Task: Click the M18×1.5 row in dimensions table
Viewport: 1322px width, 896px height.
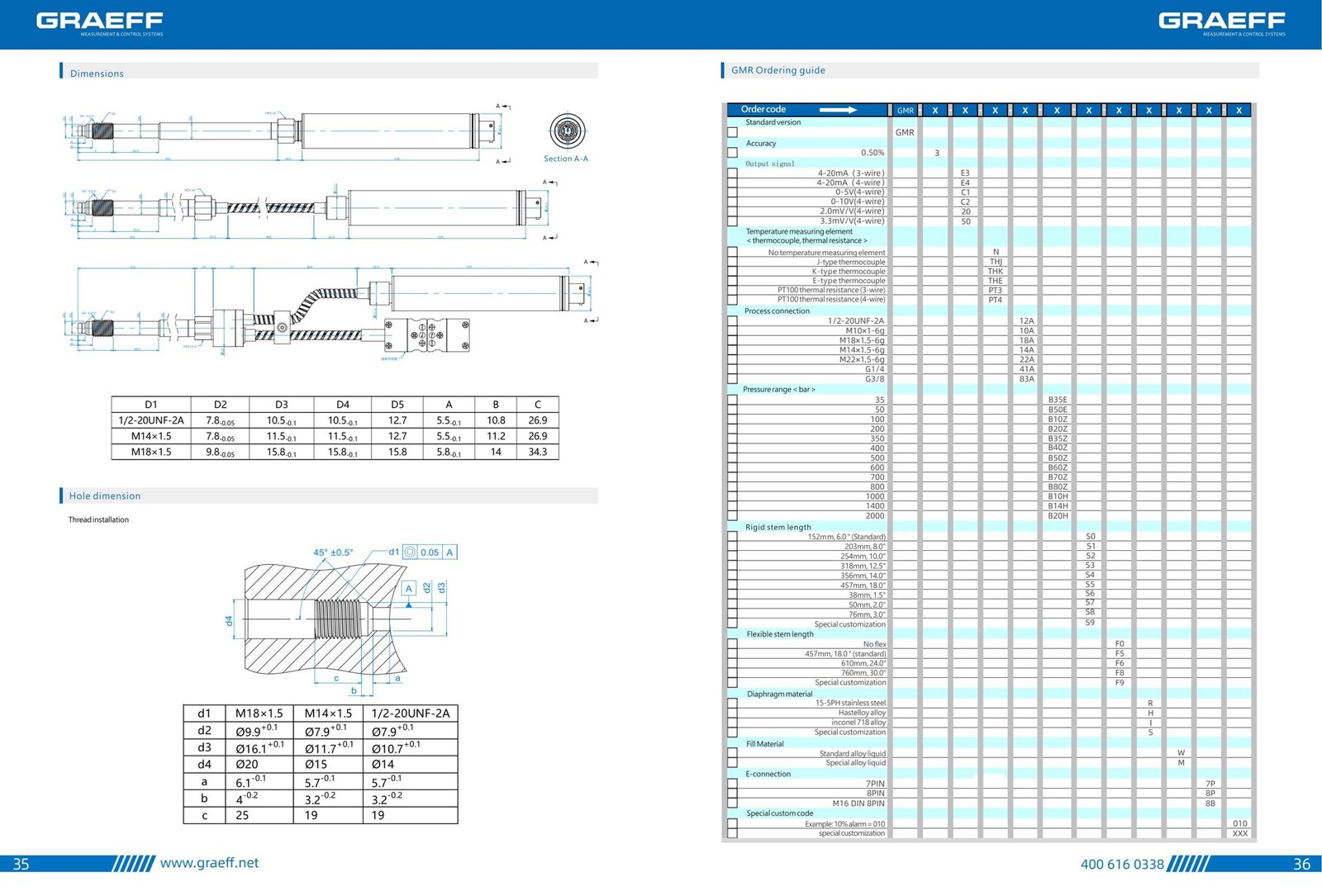Action: [x=335, y=452]
